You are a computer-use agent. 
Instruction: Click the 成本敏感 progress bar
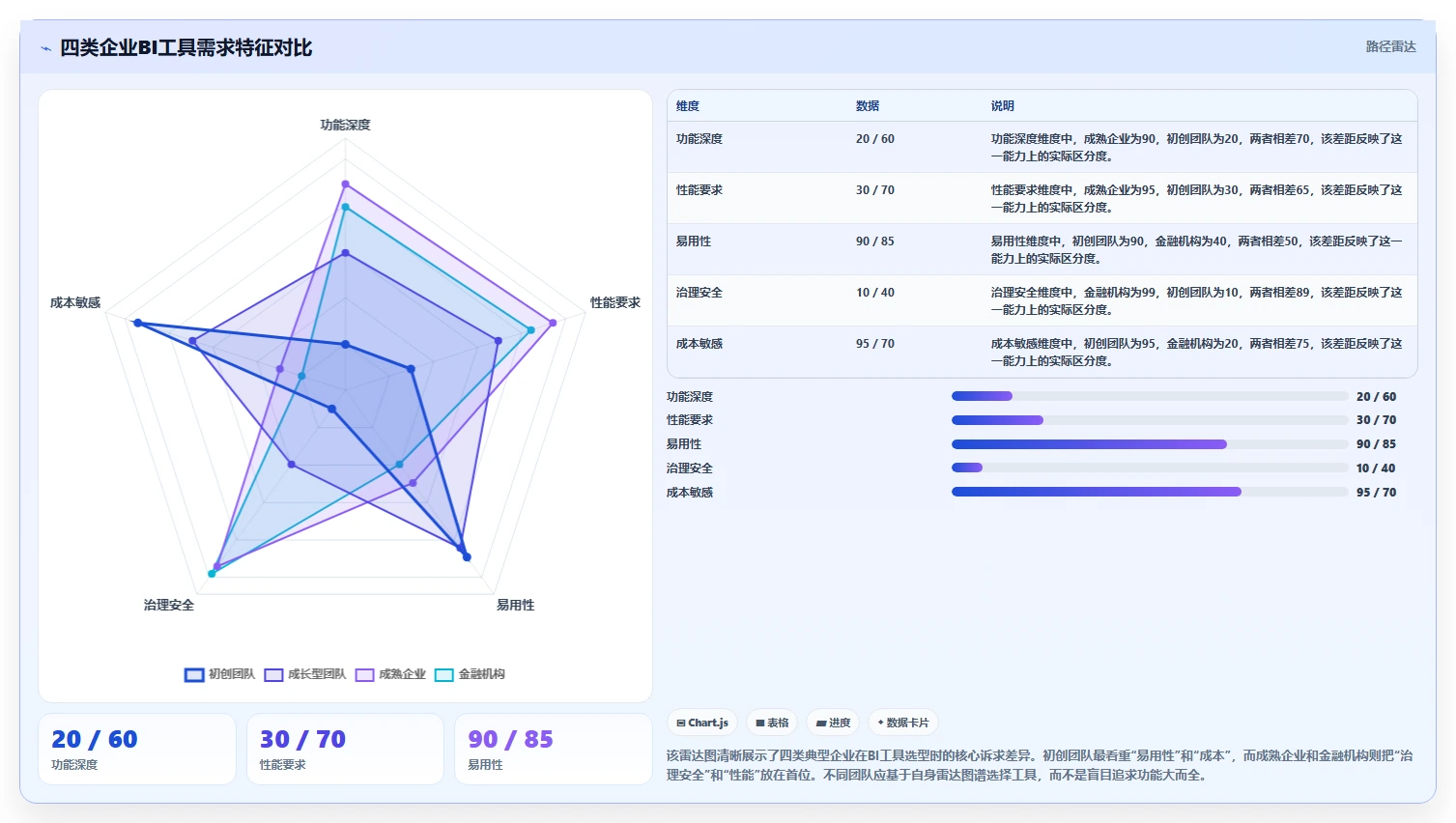(x=1150, y=492)
